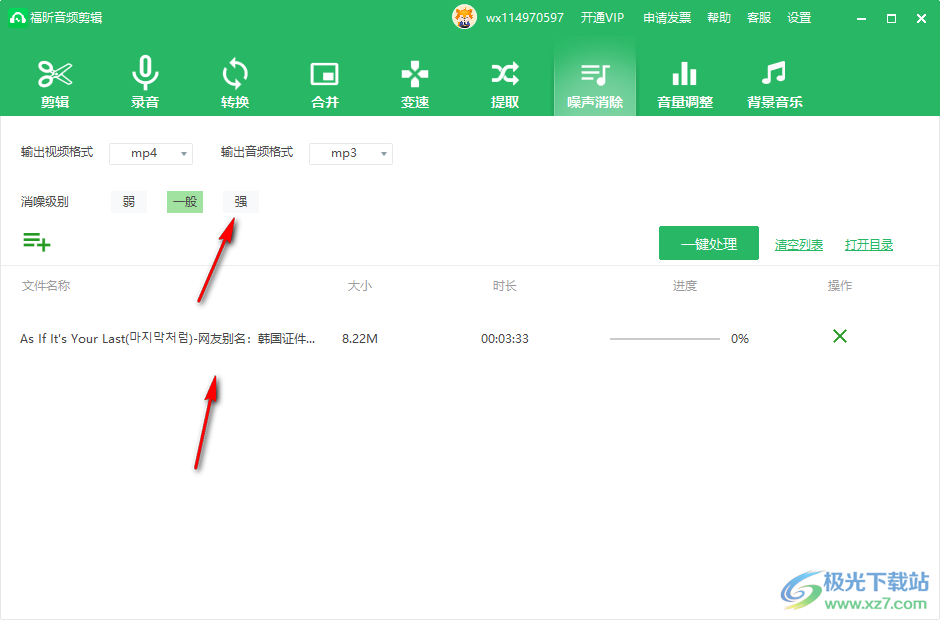This screenshot has width=940, height=620.
Task: Click the 清空列表 clear list link
Action: pyautogui.click(x=799, y=245)
